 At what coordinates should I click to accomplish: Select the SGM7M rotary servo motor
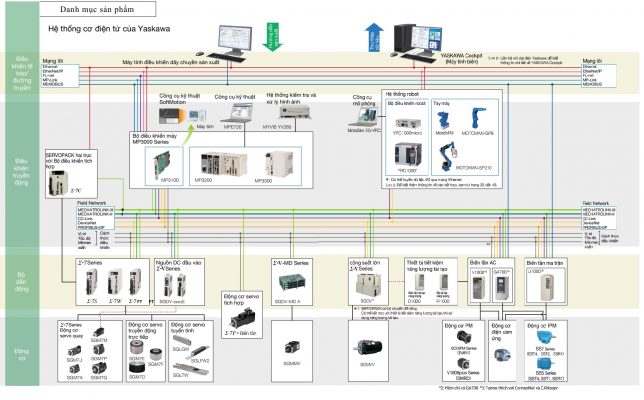point(98,332)
